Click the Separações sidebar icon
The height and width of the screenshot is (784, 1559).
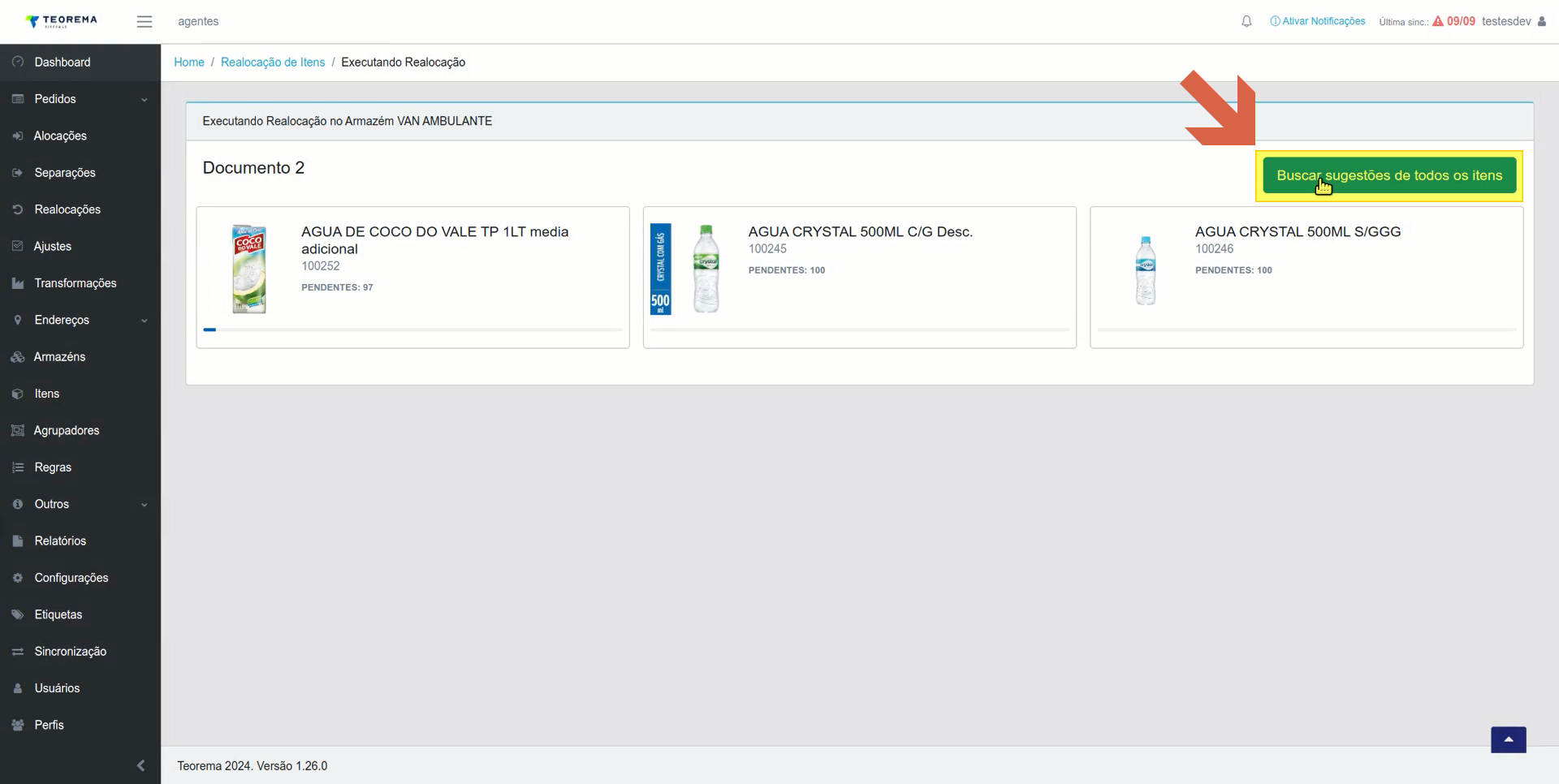click(18, 173)
